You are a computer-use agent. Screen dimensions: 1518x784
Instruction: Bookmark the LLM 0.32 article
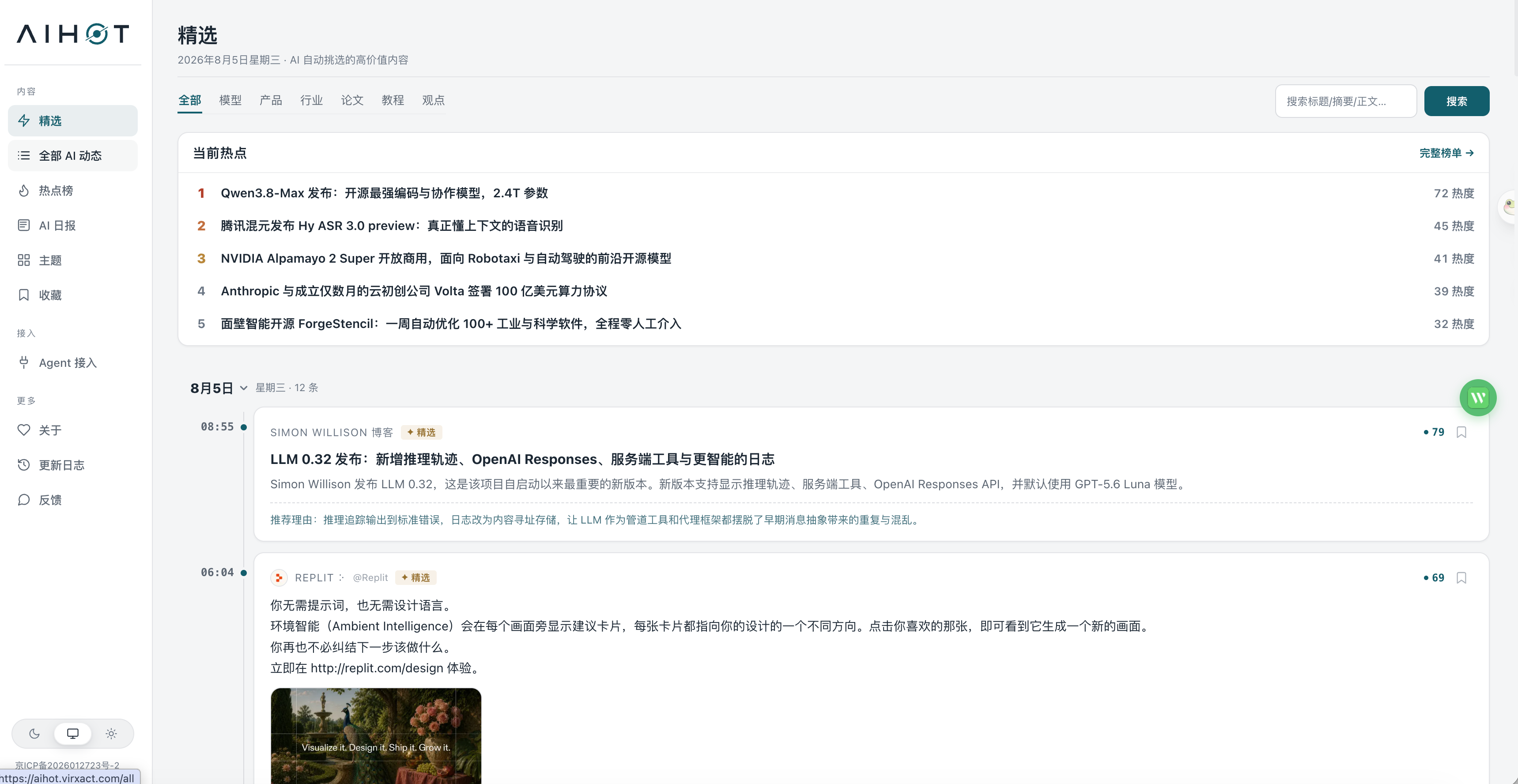[1461, 432]
